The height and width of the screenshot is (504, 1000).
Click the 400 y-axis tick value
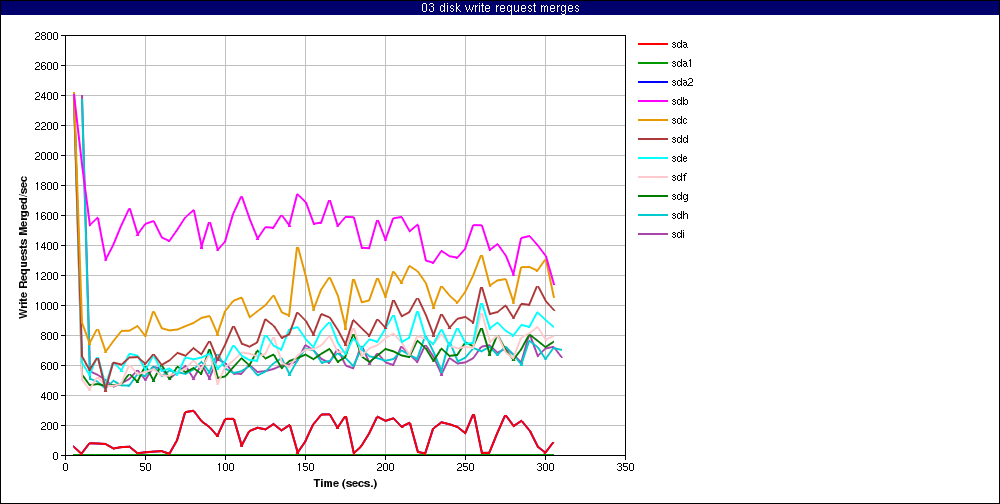pos(51,396)
